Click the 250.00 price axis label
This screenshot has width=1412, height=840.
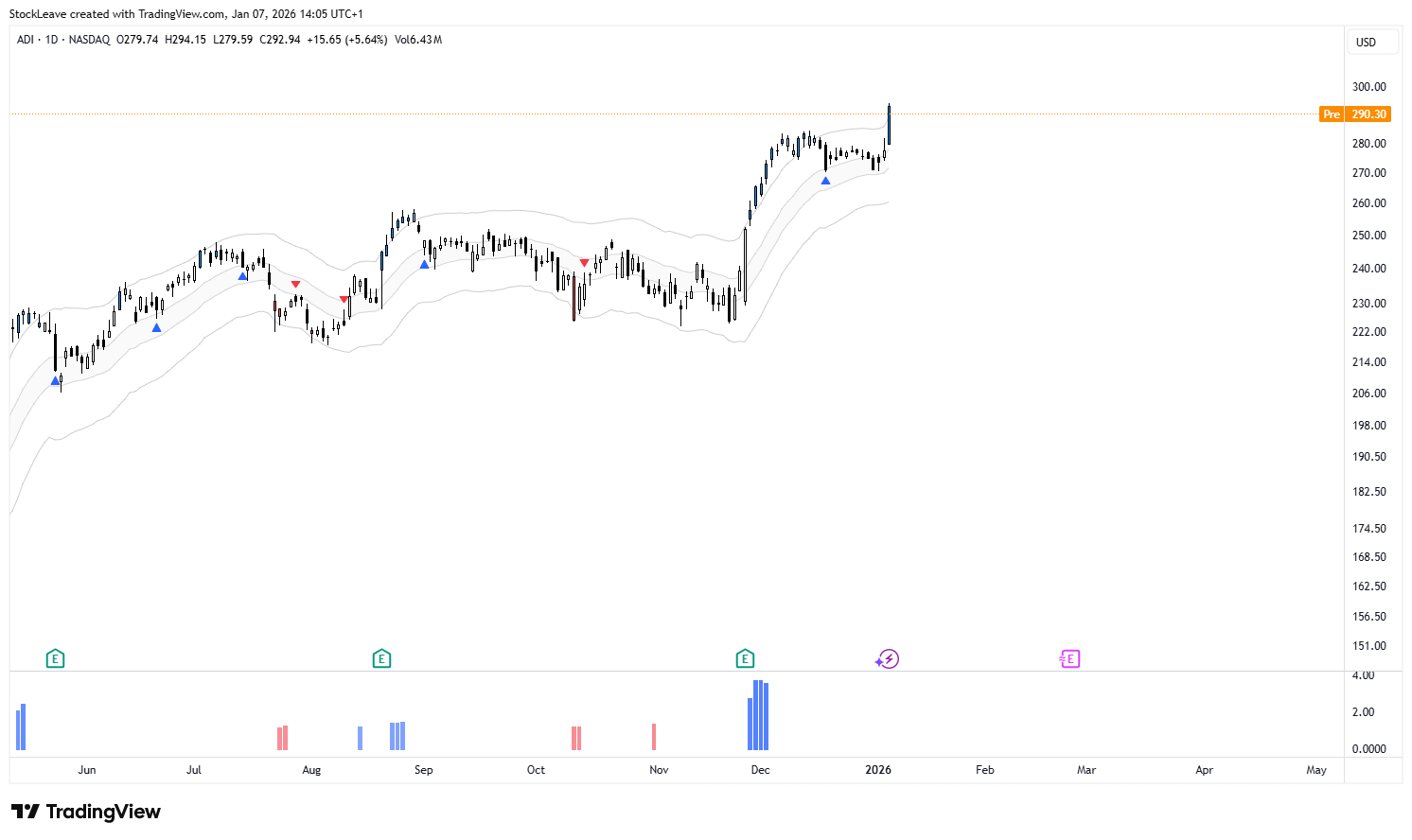(x=1368, y=236)
